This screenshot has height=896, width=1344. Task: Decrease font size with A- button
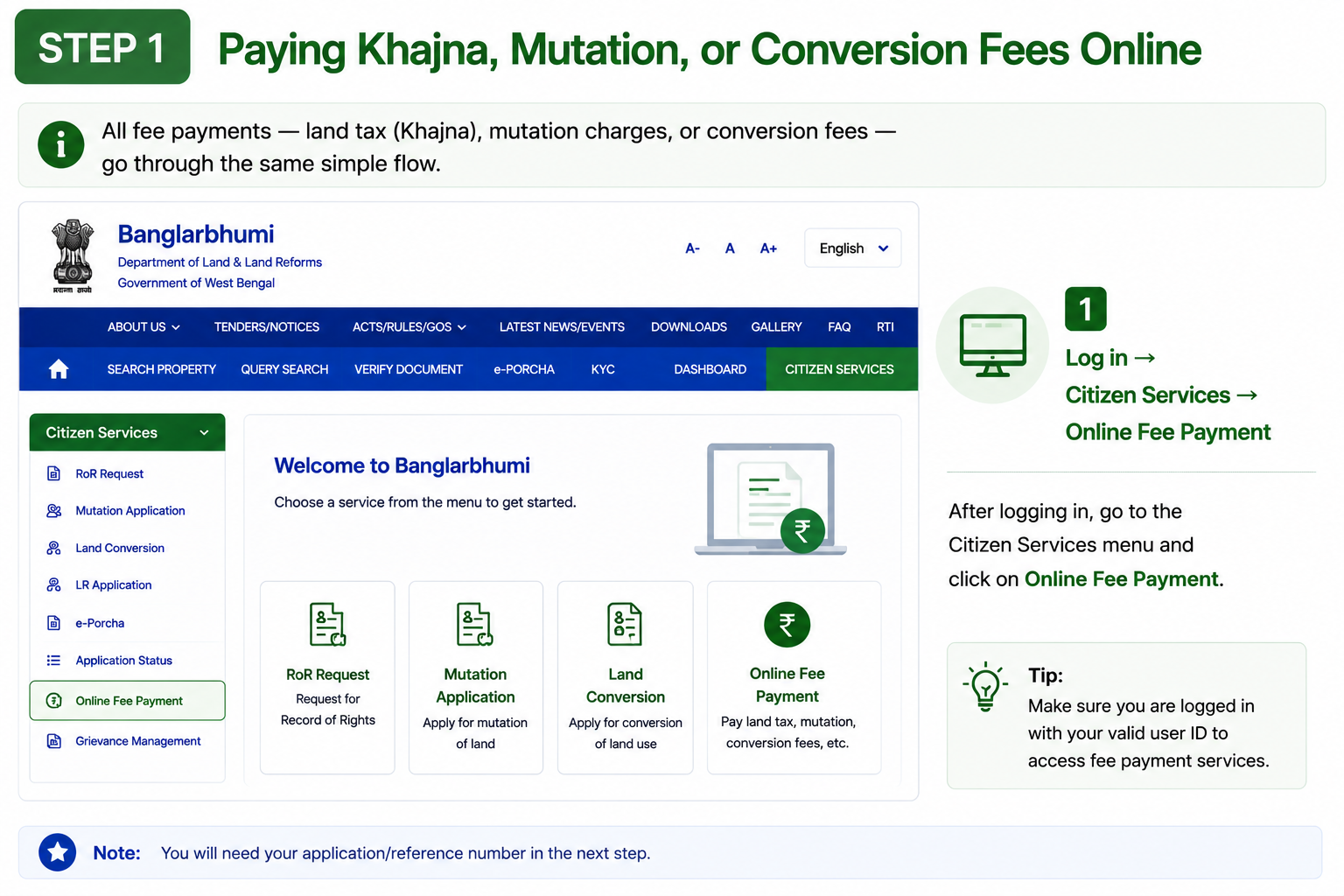coord(692,248)
